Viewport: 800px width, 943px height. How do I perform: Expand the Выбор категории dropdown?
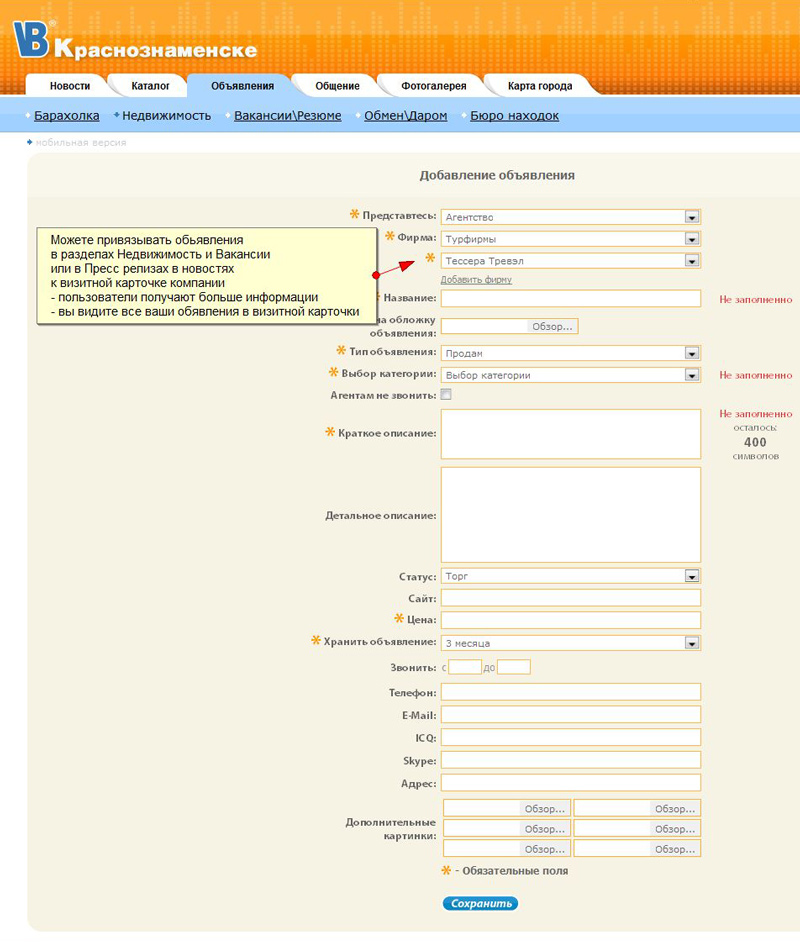[571, 375]
